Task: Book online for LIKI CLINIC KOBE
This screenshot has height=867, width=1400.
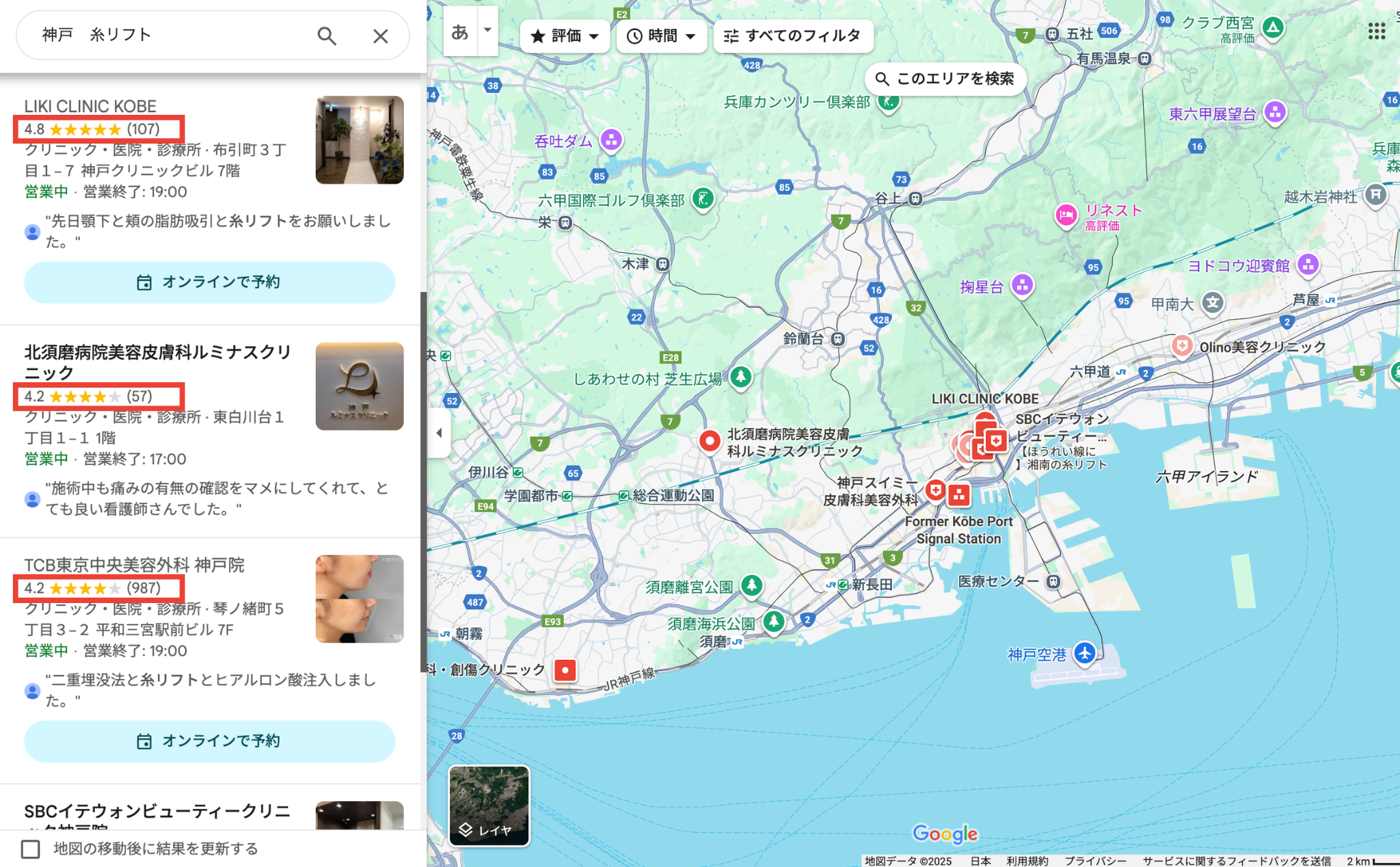Action: point(209,282)
